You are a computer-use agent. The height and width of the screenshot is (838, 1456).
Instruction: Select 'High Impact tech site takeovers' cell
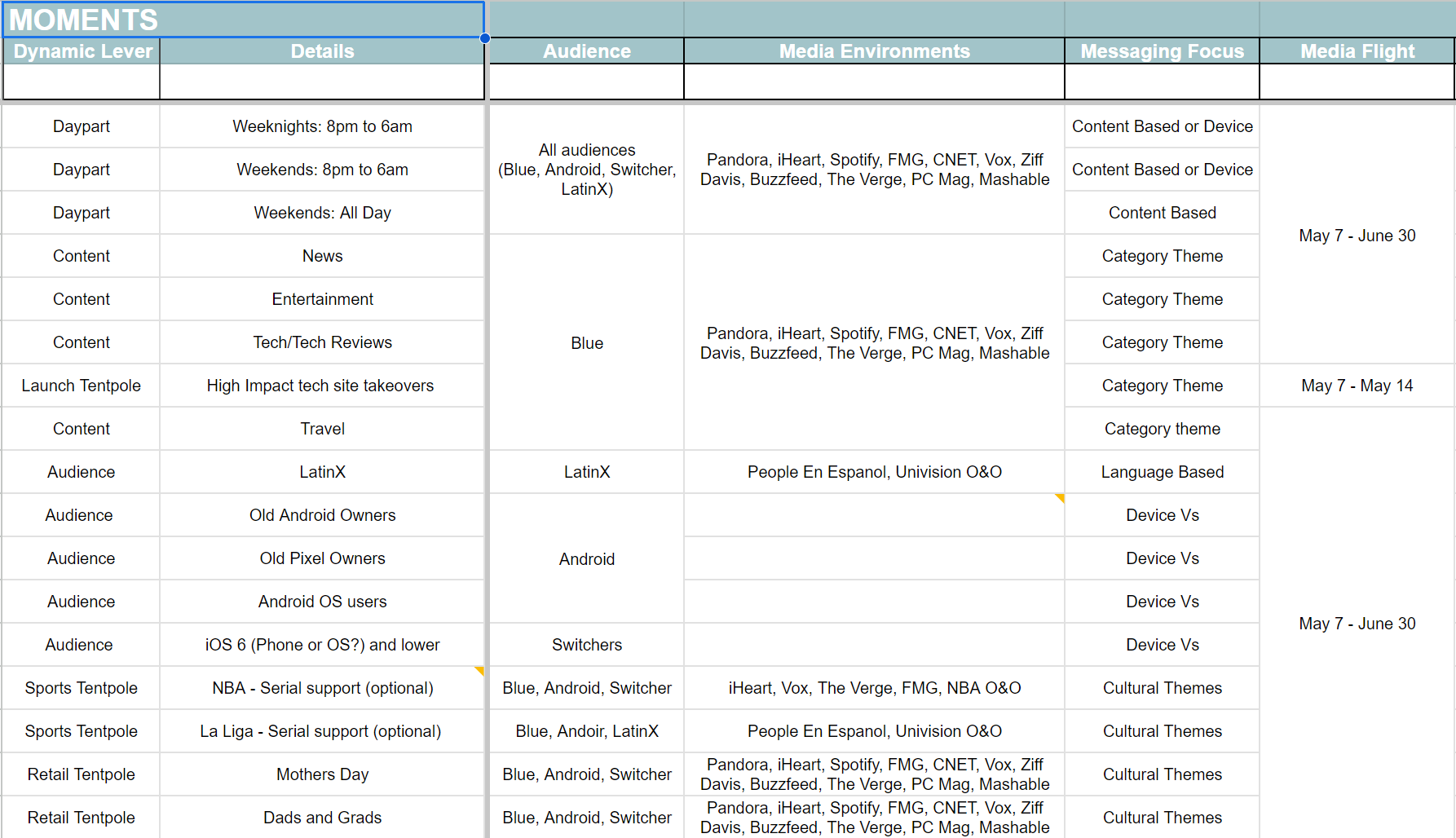tap(322, 386)
